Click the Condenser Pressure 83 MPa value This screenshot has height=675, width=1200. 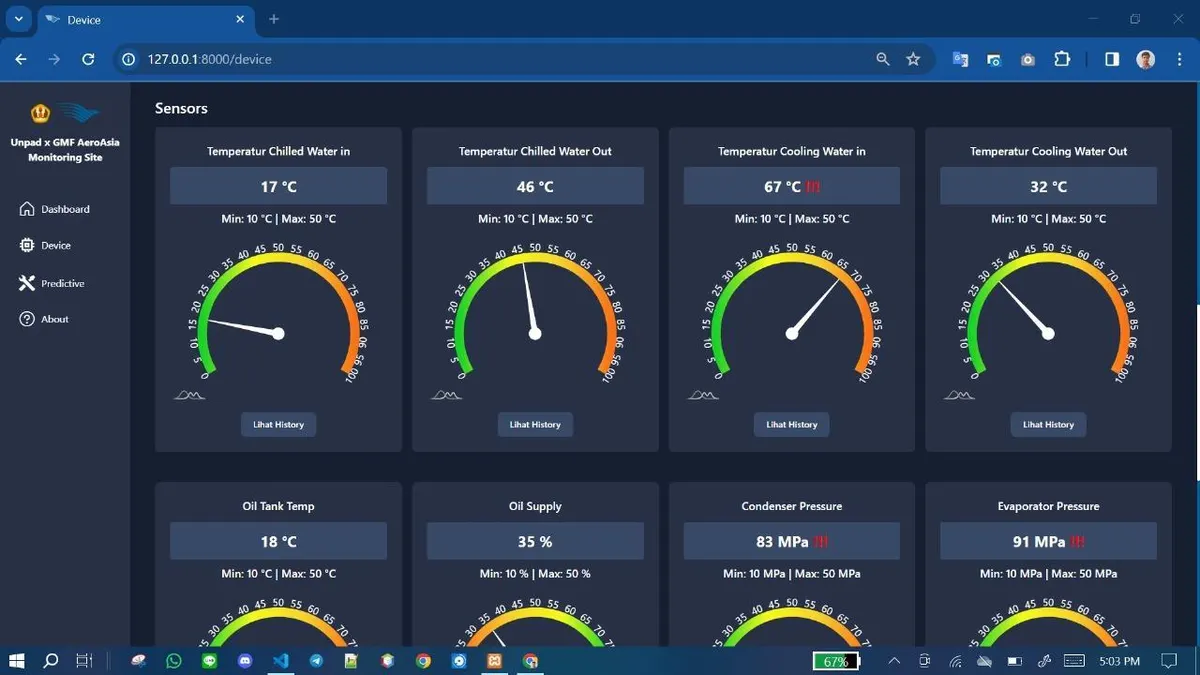(x=791, y=541)
